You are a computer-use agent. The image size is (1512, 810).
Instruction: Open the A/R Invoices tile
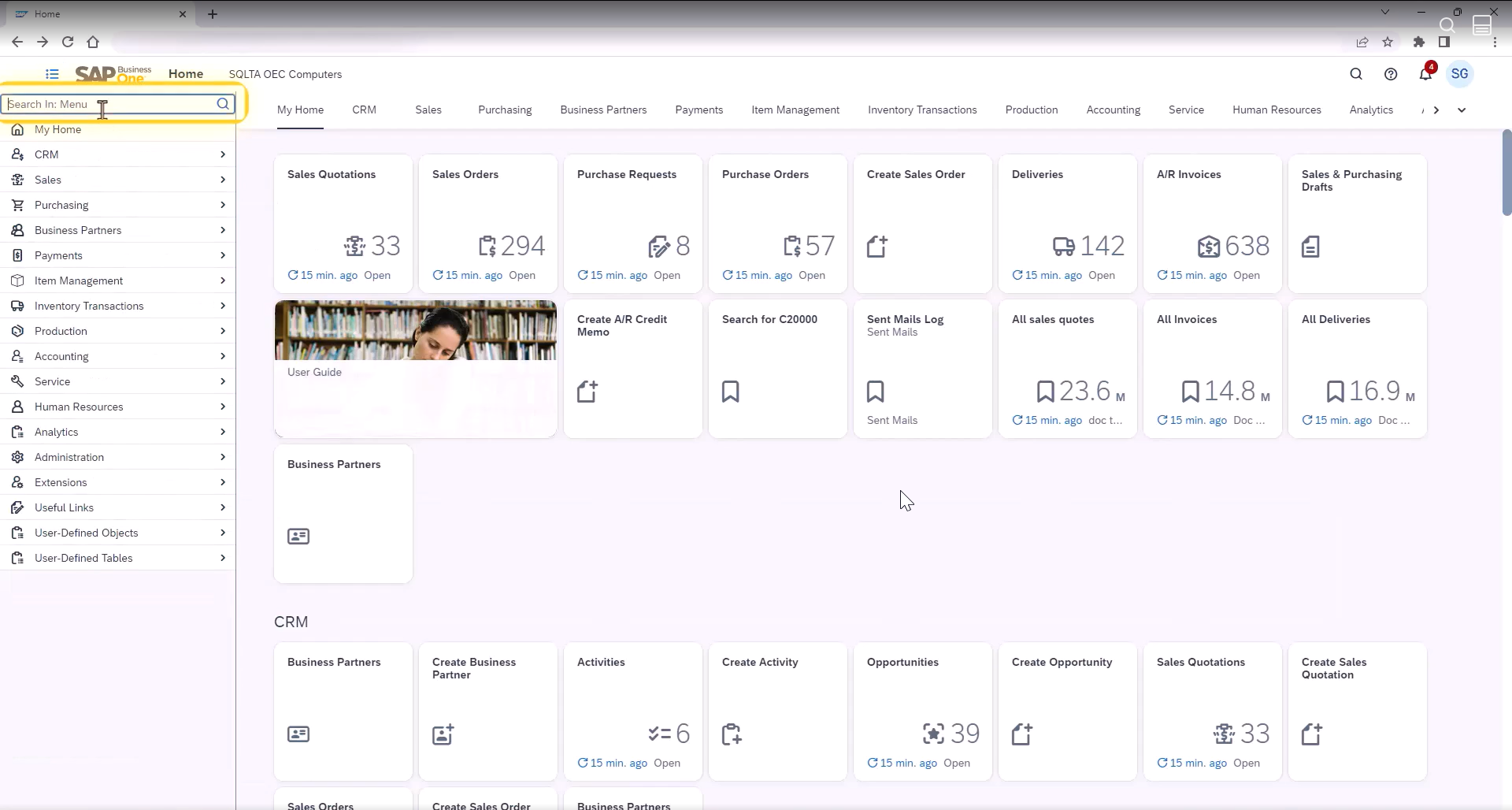coord(1213,224)
